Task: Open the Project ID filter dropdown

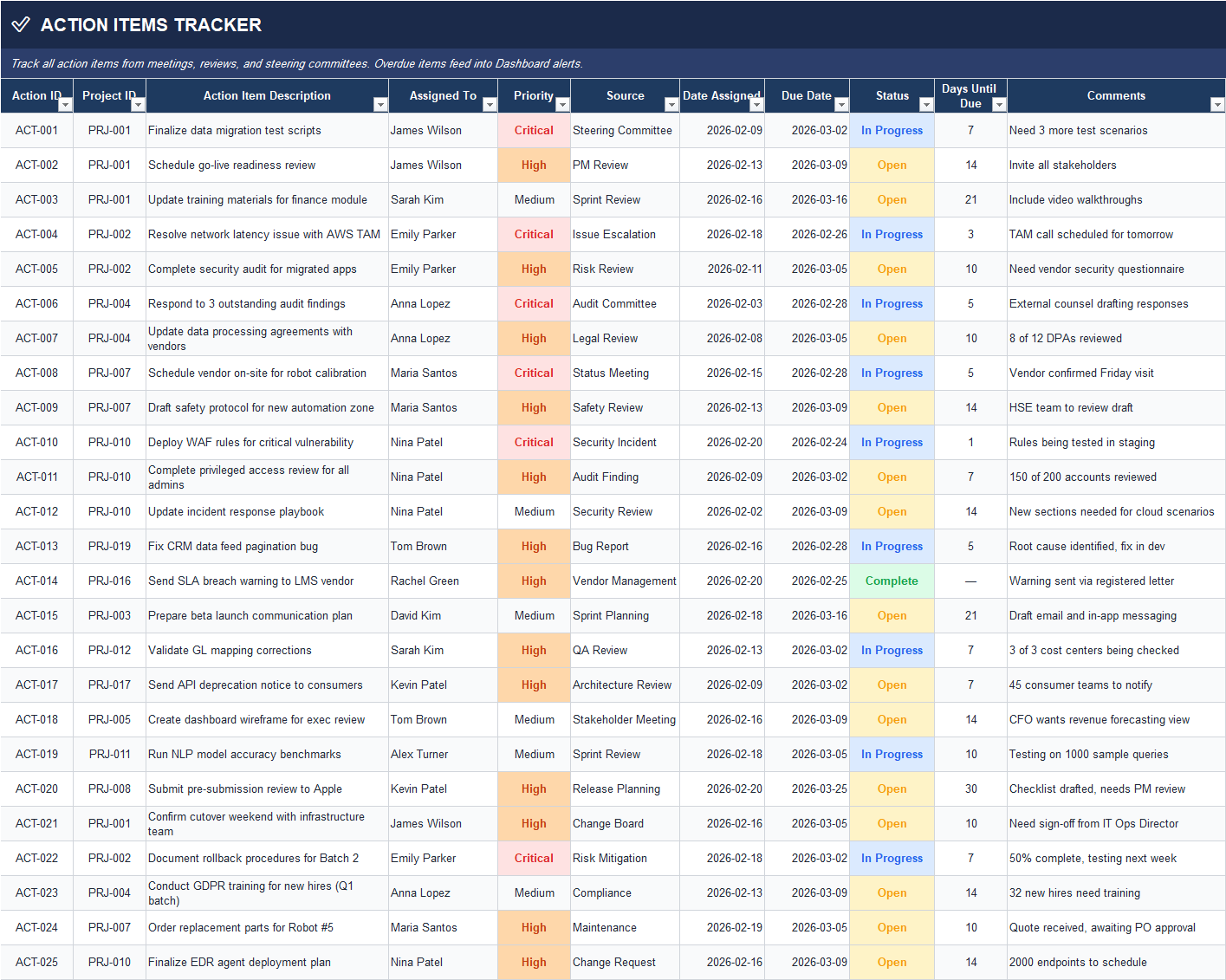Action: (x=138, y=105)
